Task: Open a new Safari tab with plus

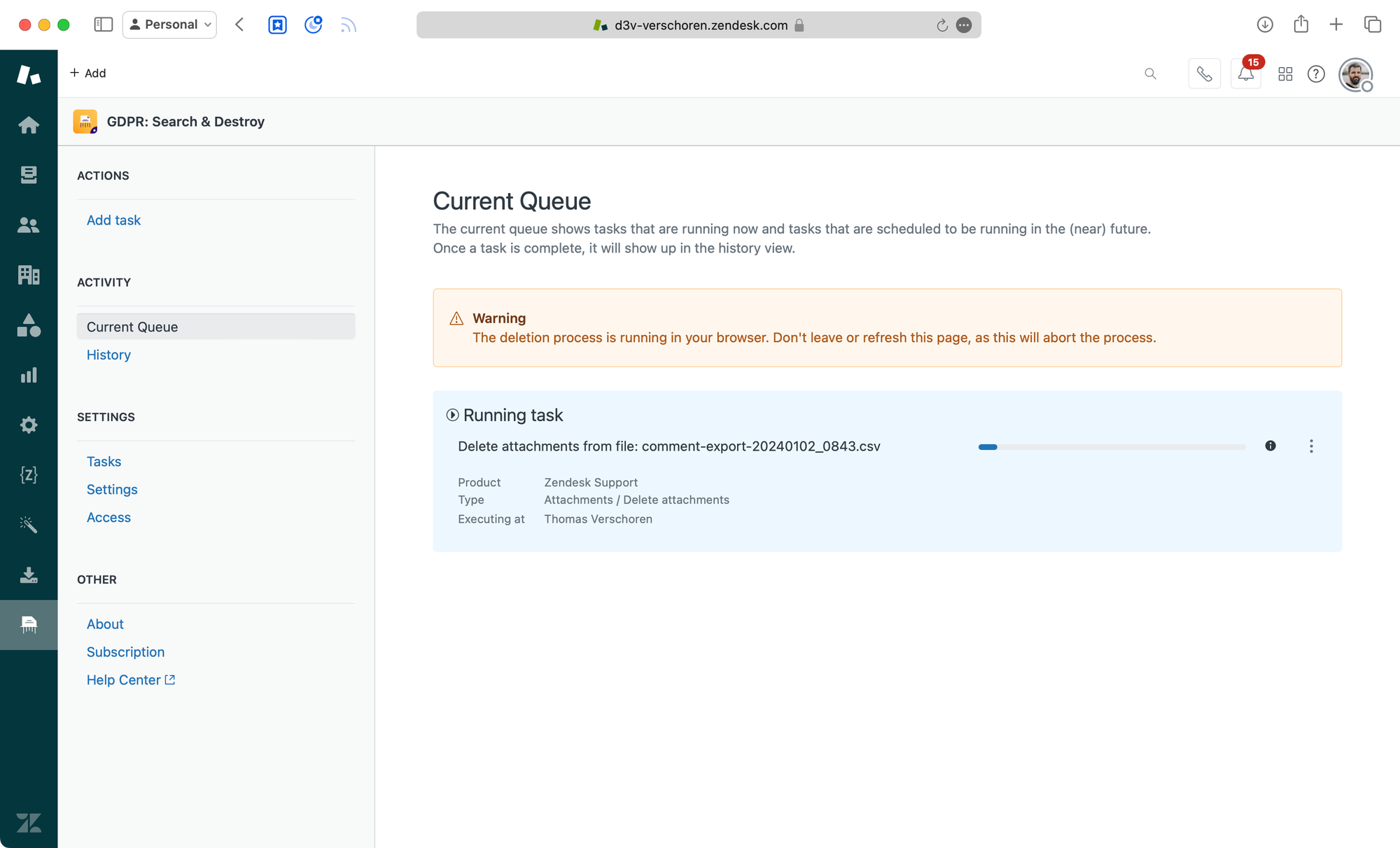Action: click(1336, 24)
